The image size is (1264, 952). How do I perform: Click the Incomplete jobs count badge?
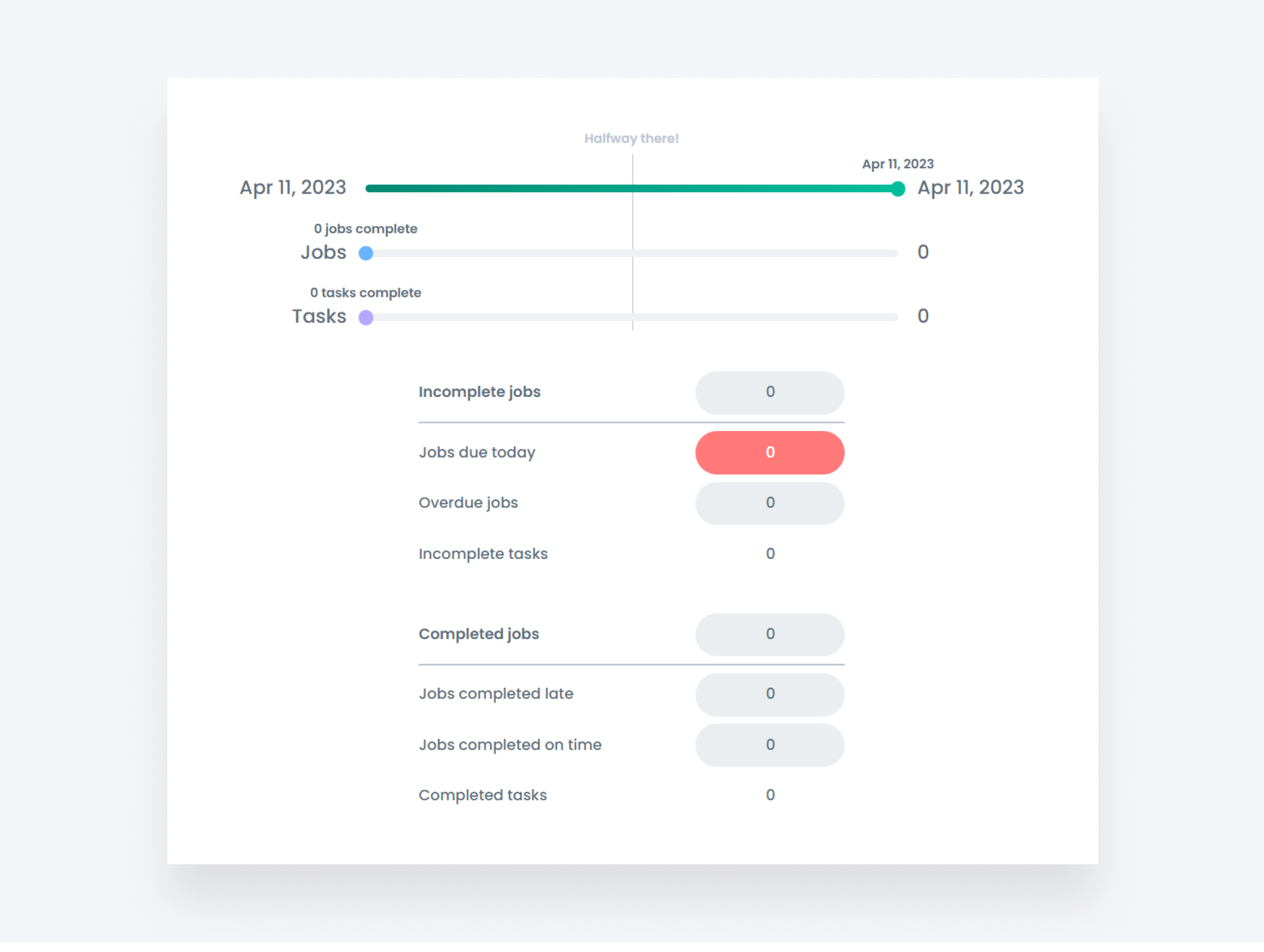[770, 393]
